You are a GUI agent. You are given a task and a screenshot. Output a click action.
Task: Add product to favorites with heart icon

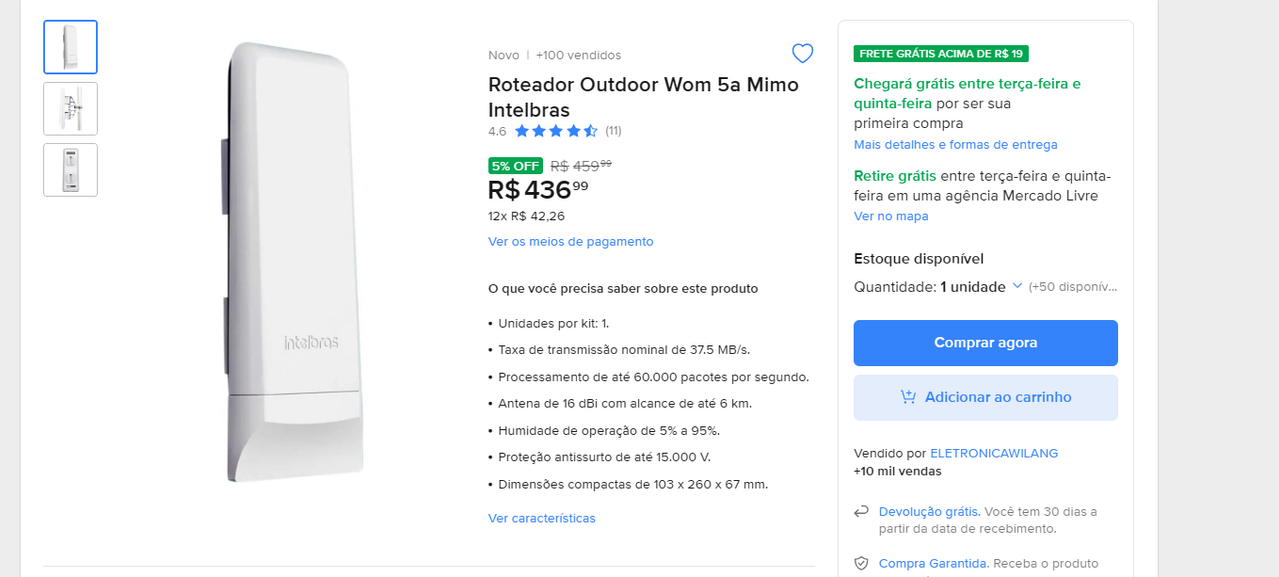(x=802, y=54)
